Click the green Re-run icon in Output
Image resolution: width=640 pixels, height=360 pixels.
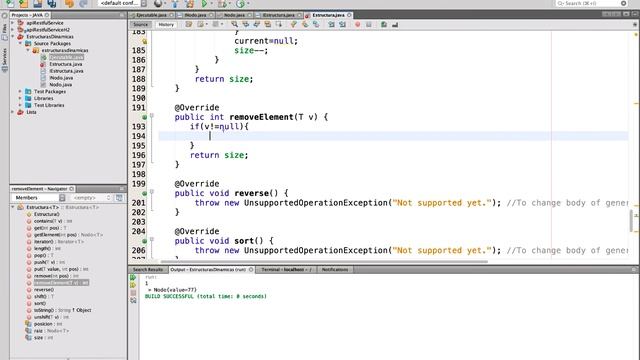pyautogui.click(x=133, y=278)
